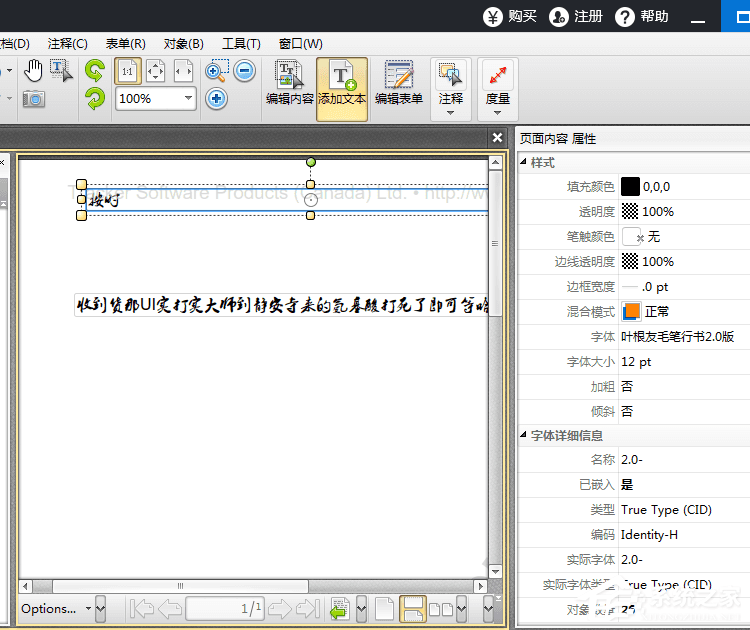Click the 购买 button

coord(511,16)
